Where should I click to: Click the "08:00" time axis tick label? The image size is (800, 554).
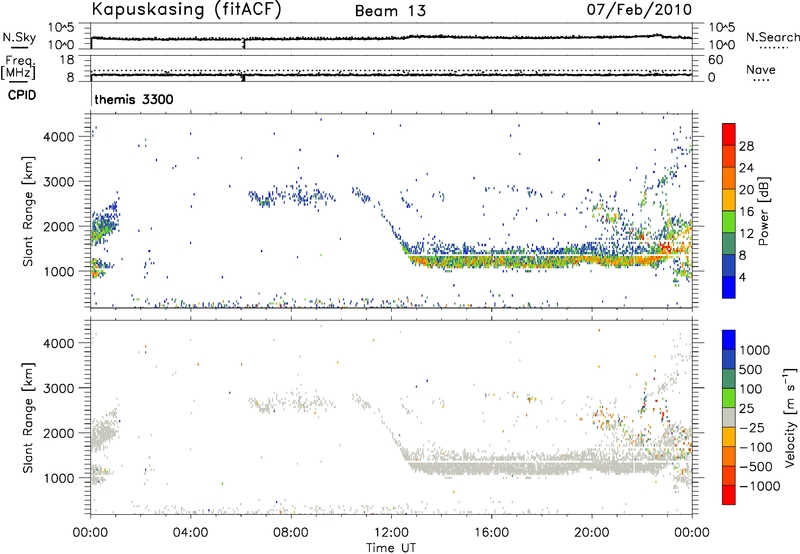pos(291,533)
